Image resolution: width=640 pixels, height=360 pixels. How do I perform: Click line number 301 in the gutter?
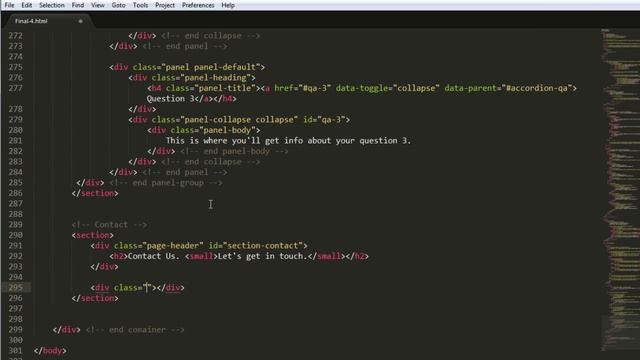[x=16, y=351]
